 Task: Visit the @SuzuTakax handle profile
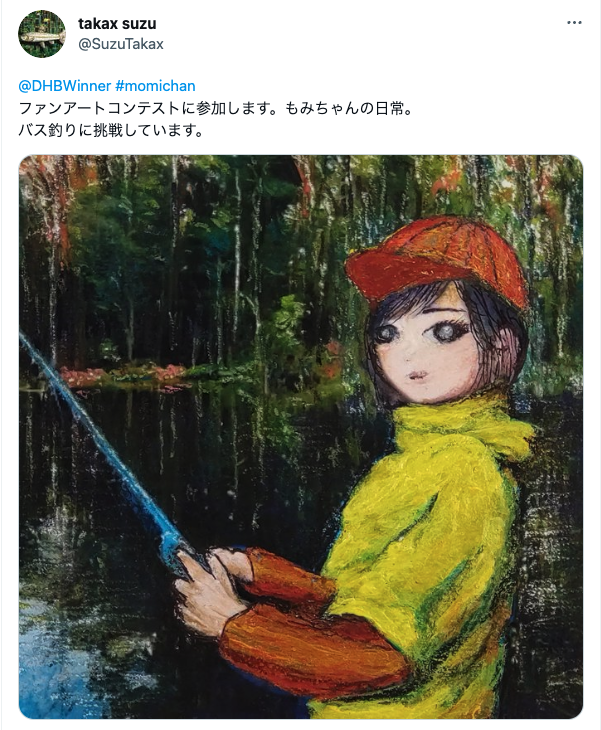coord(121,44)
